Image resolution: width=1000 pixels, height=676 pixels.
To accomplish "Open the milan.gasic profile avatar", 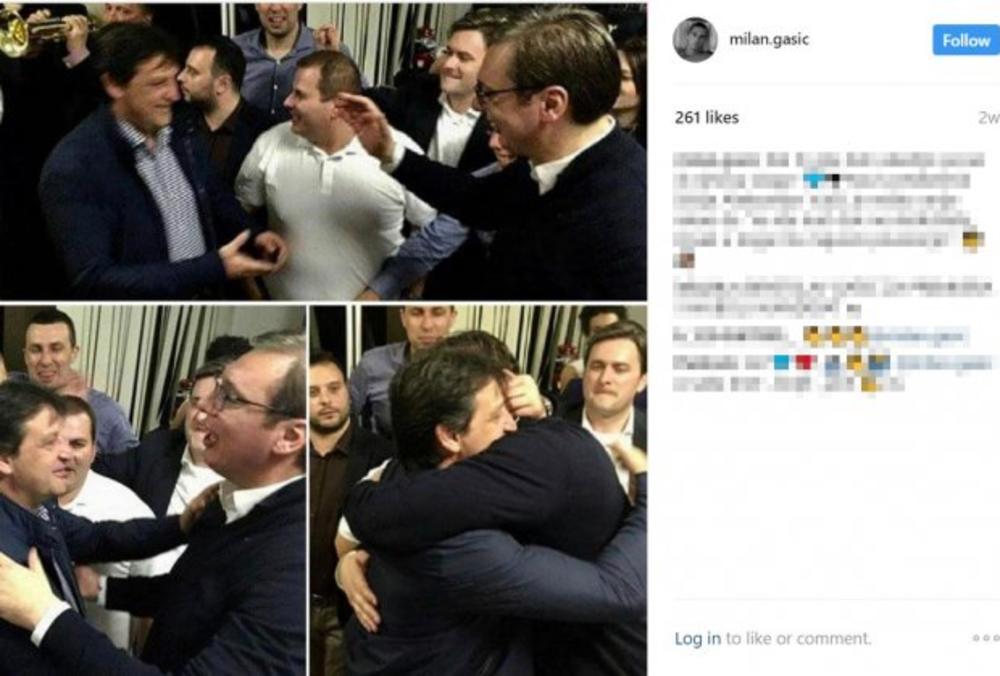I will 695,40.
